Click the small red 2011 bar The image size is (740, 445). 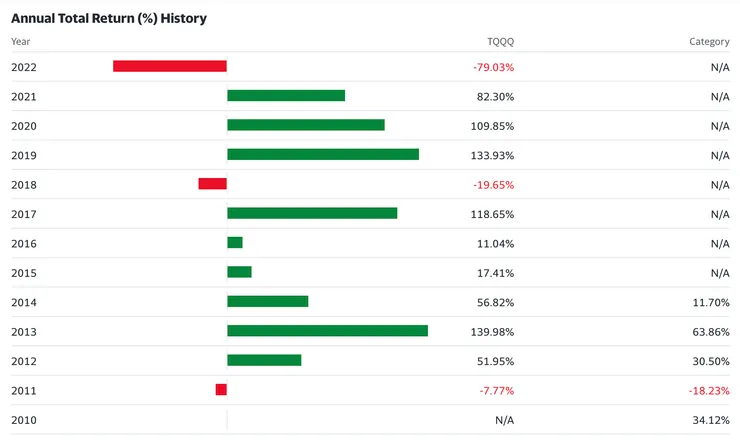pyautogui.click(x=221, y=390)
